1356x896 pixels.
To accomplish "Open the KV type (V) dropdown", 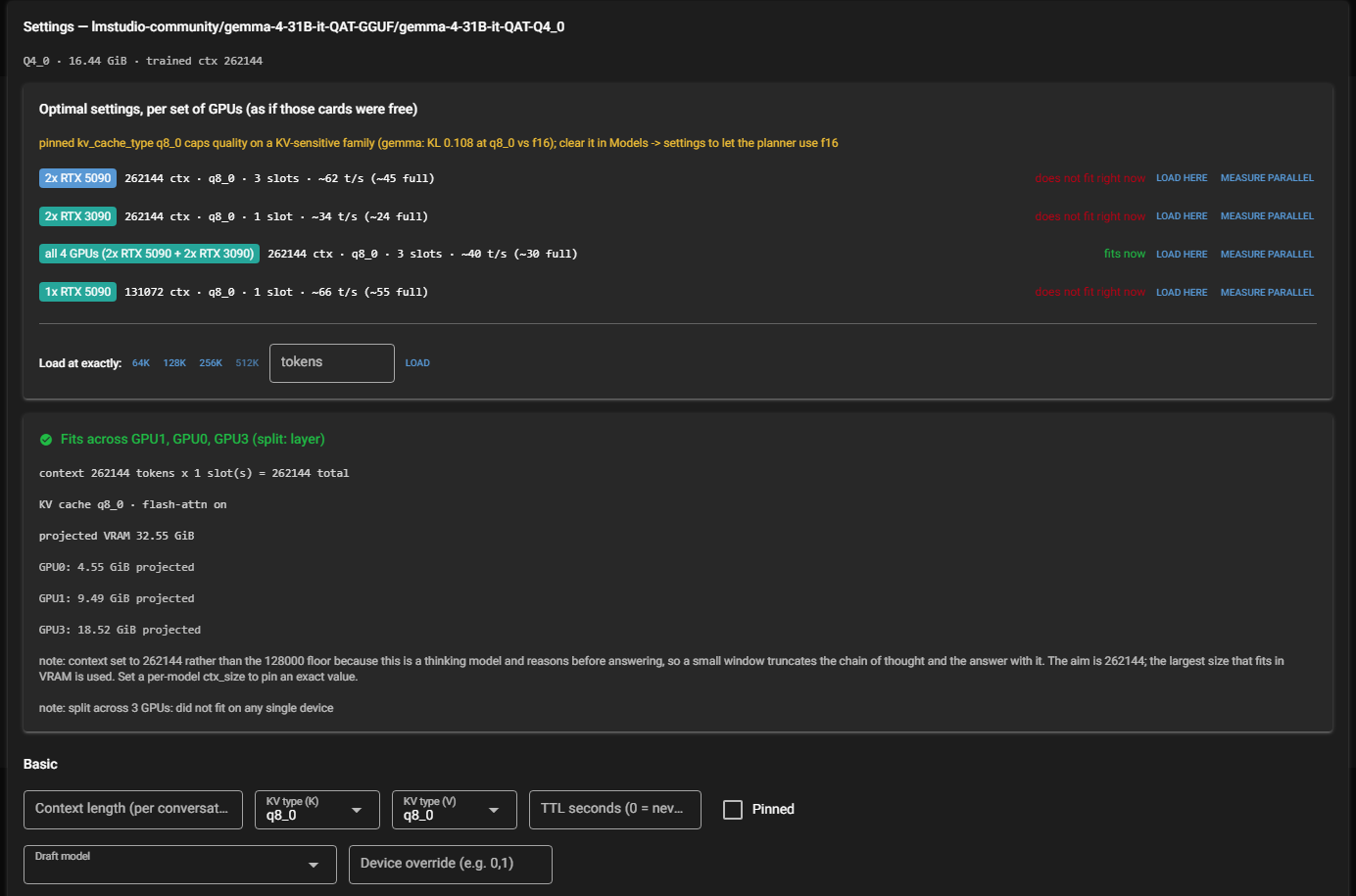I will click(x=455, y=810).
